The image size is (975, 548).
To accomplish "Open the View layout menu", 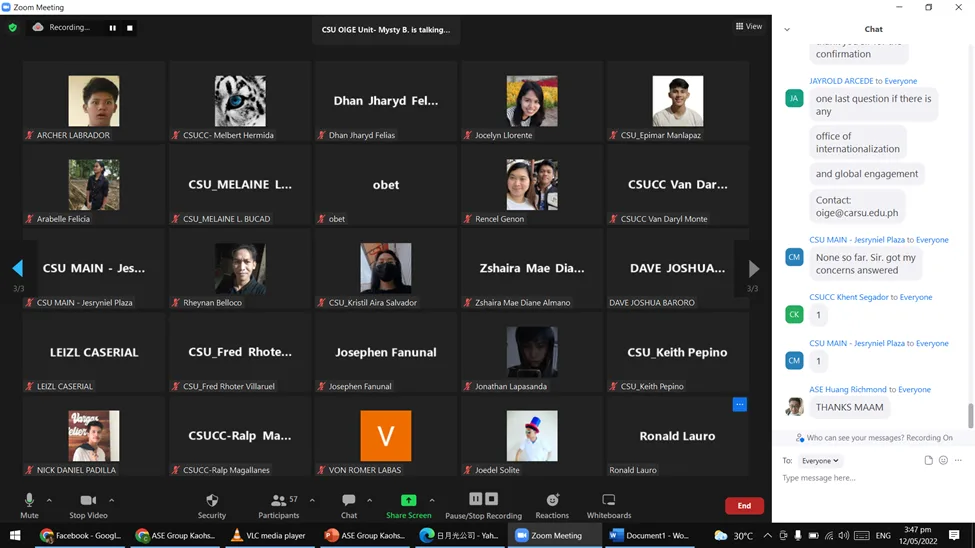I will pyautogui.click(x=748, y=27).
